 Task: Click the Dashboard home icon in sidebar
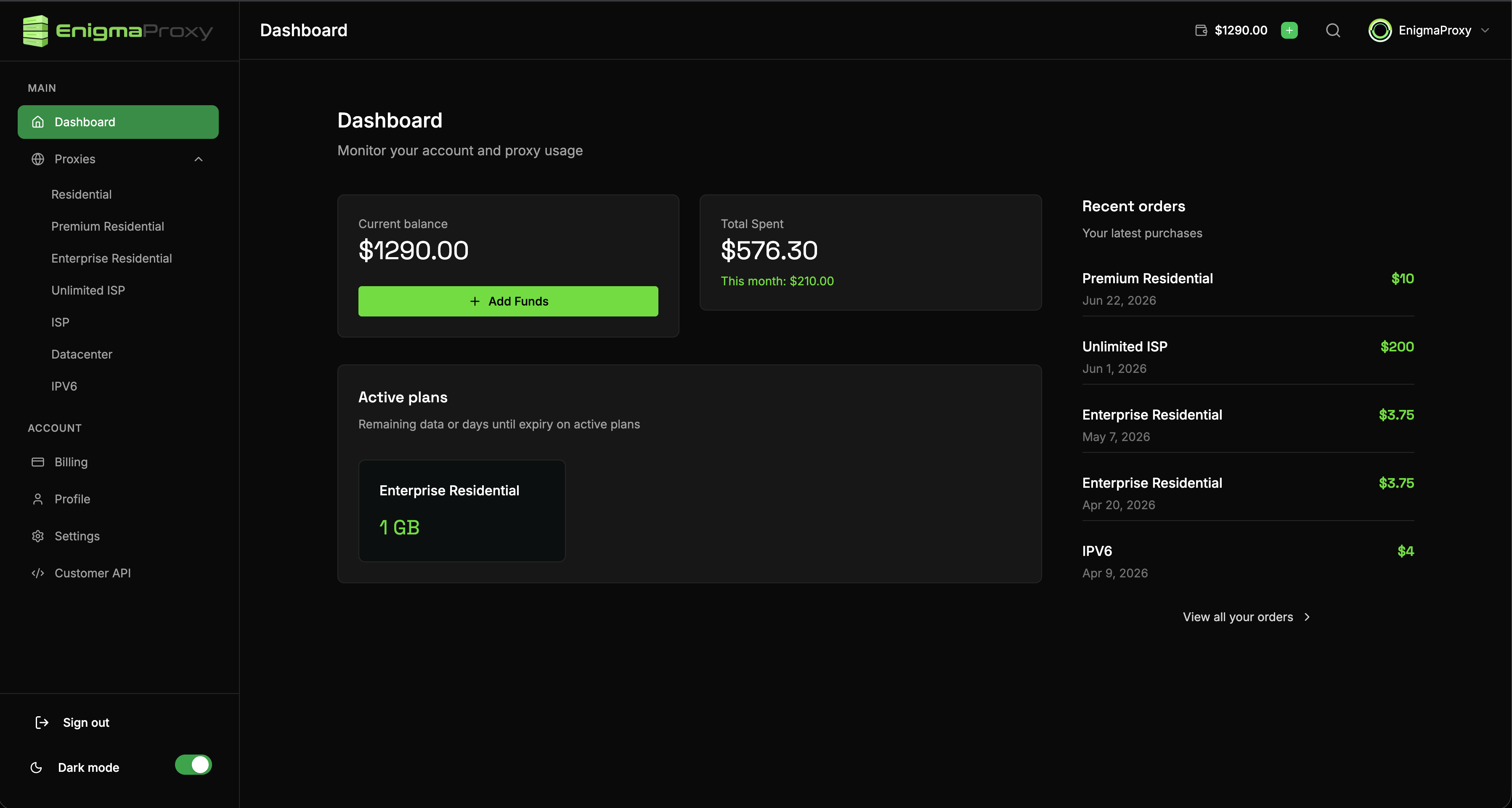pos(38,122)
